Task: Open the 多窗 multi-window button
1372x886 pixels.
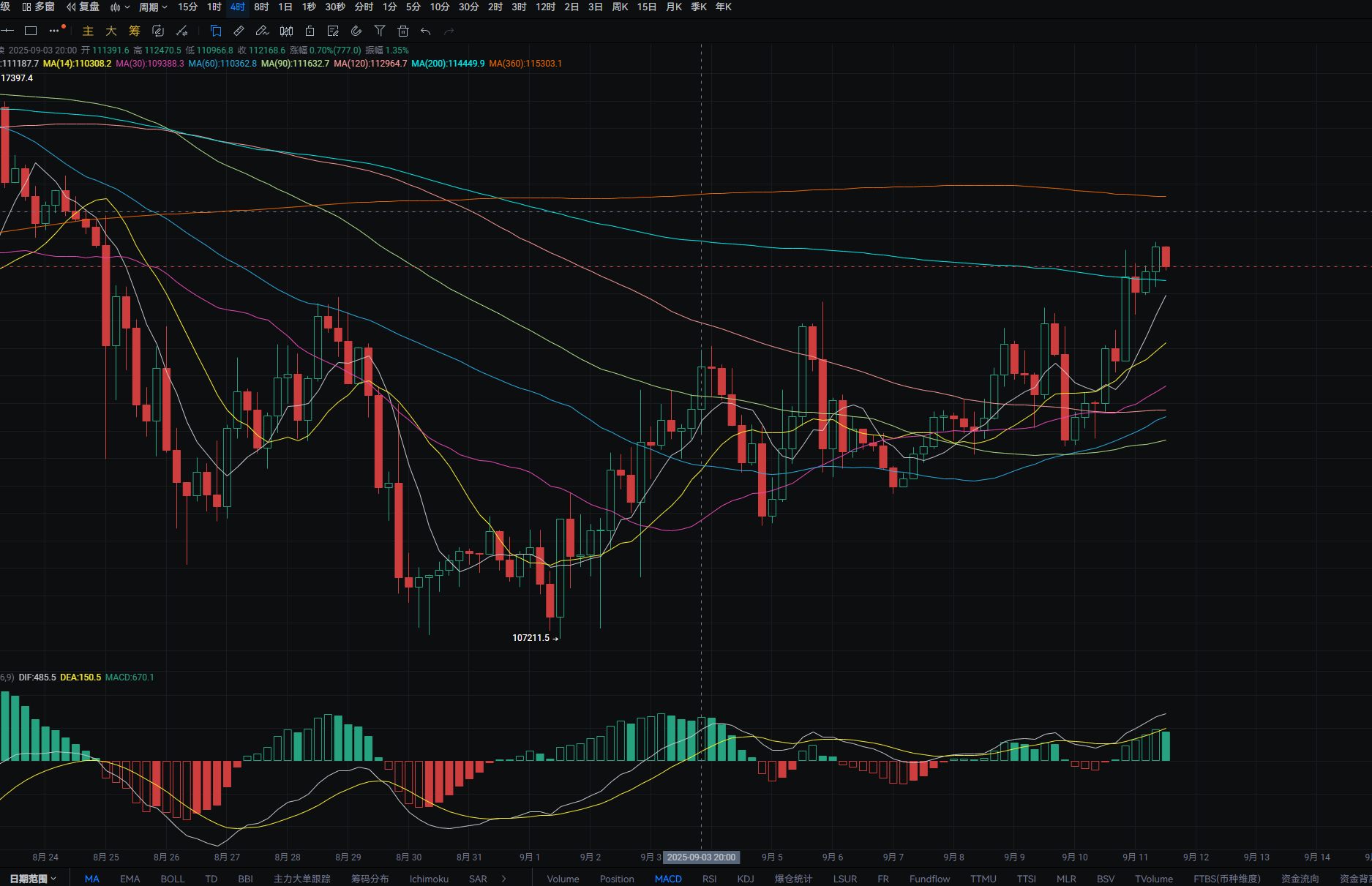Action: point(39,7)
